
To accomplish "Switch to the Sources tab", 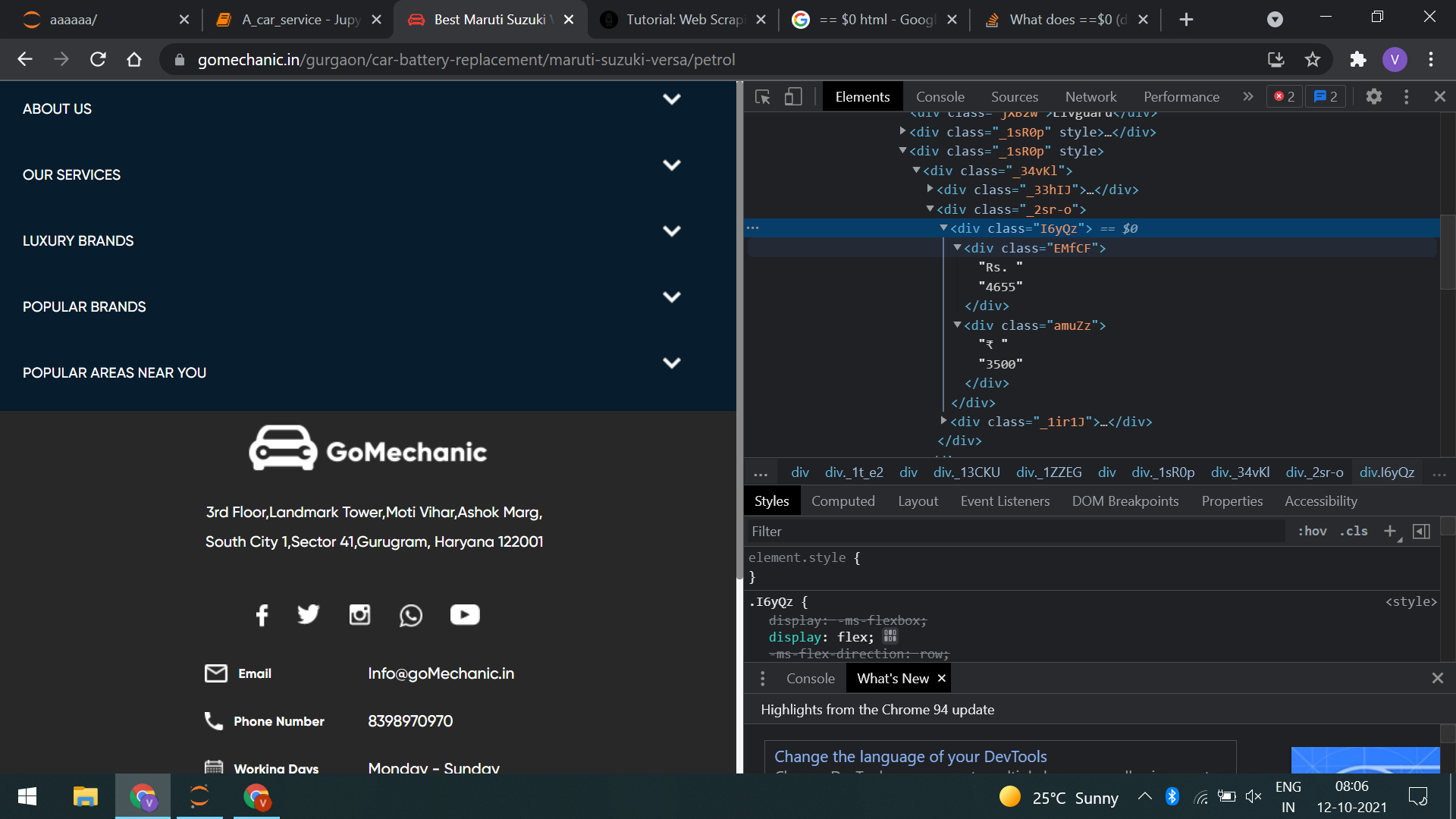I will click(1015, 96).
